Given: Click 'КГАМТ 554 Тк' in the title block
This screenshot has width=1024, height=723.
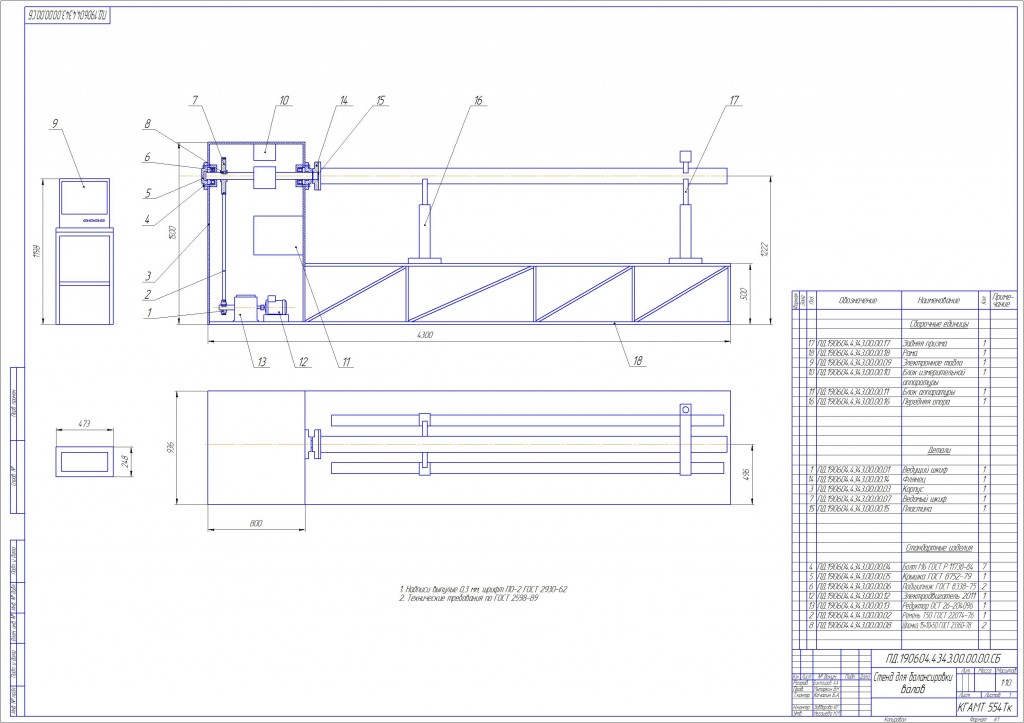Looking at the screenshot, I should (984, 707).
